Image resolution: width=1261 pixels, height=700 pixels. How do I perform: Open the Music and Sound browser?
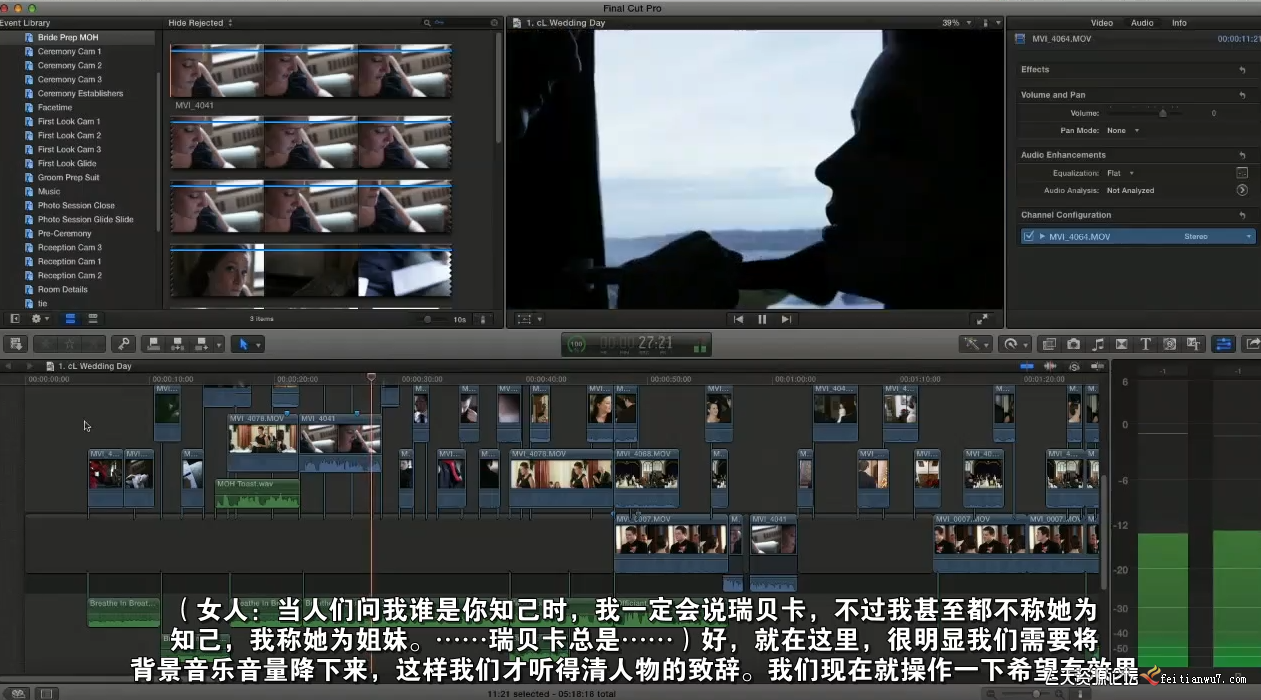tap(1098, 344)
